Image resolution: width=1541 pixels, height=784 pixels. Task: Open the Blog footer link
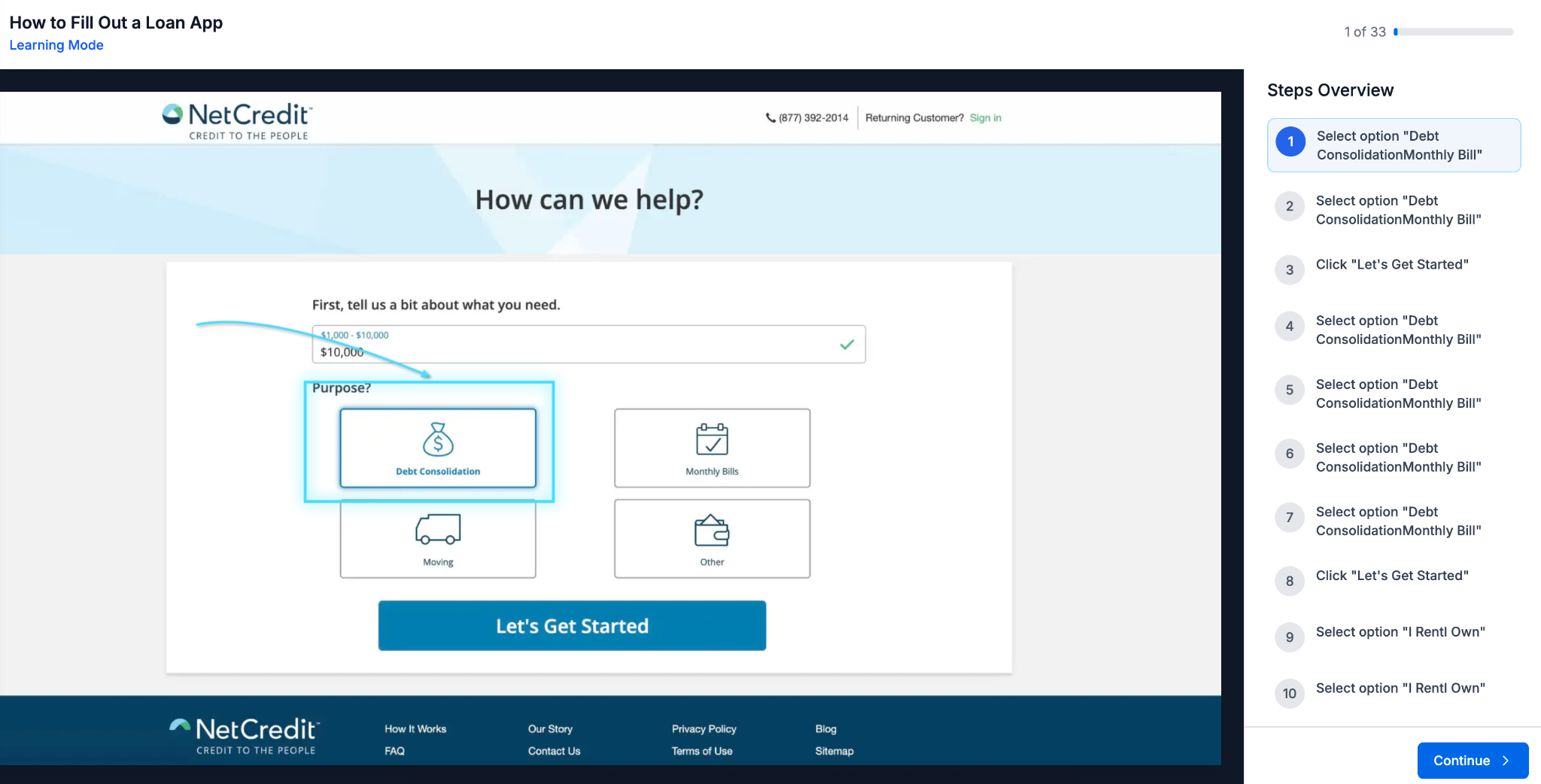825,729
